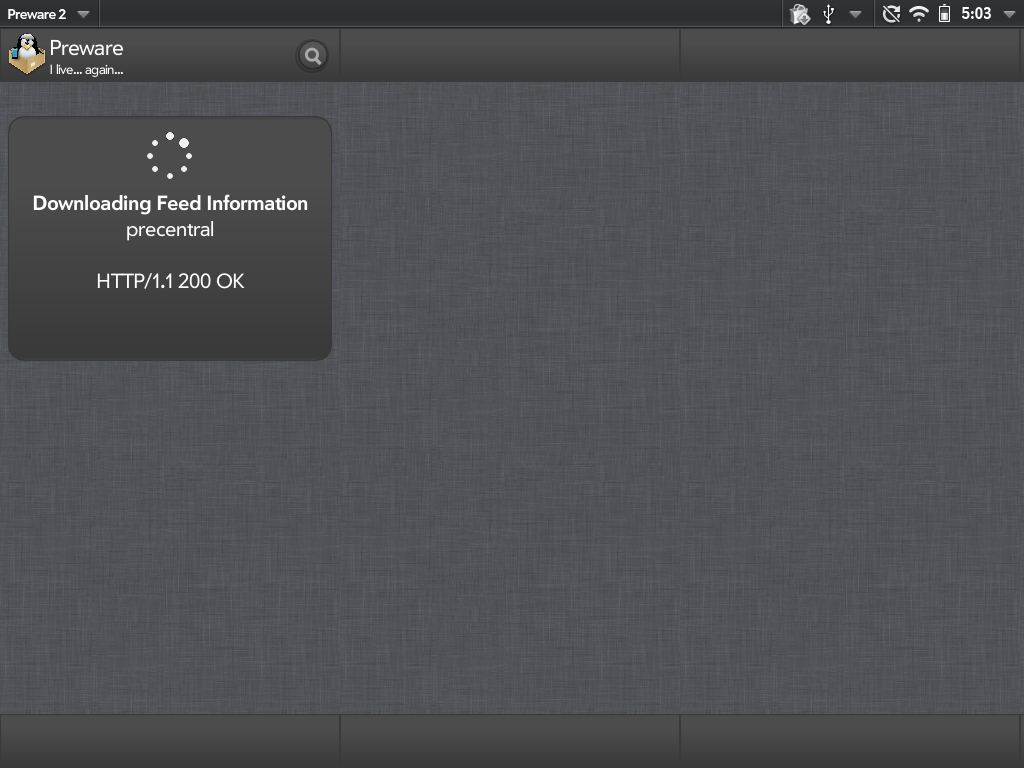The height and width of the screenshot is (768, 1024).
Task: Click the package install notification icon
Action: pos(799,14)
